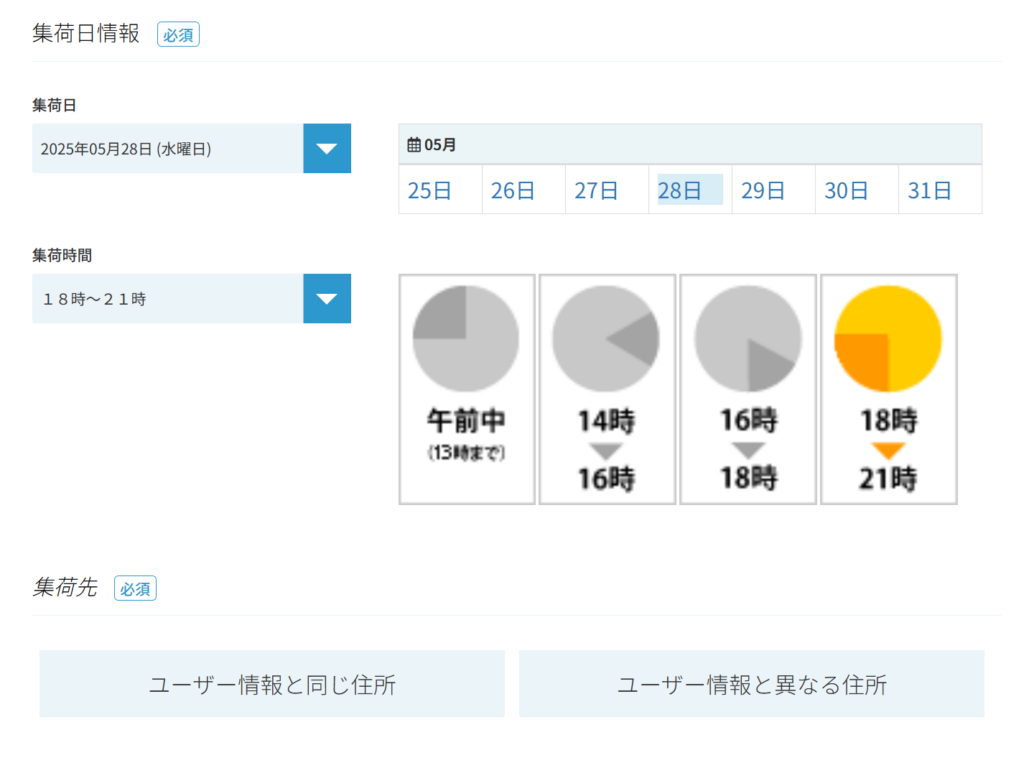
Task: Click the yellow 18時–21時 clock pie icon
Action: click(x=888, y=338)
